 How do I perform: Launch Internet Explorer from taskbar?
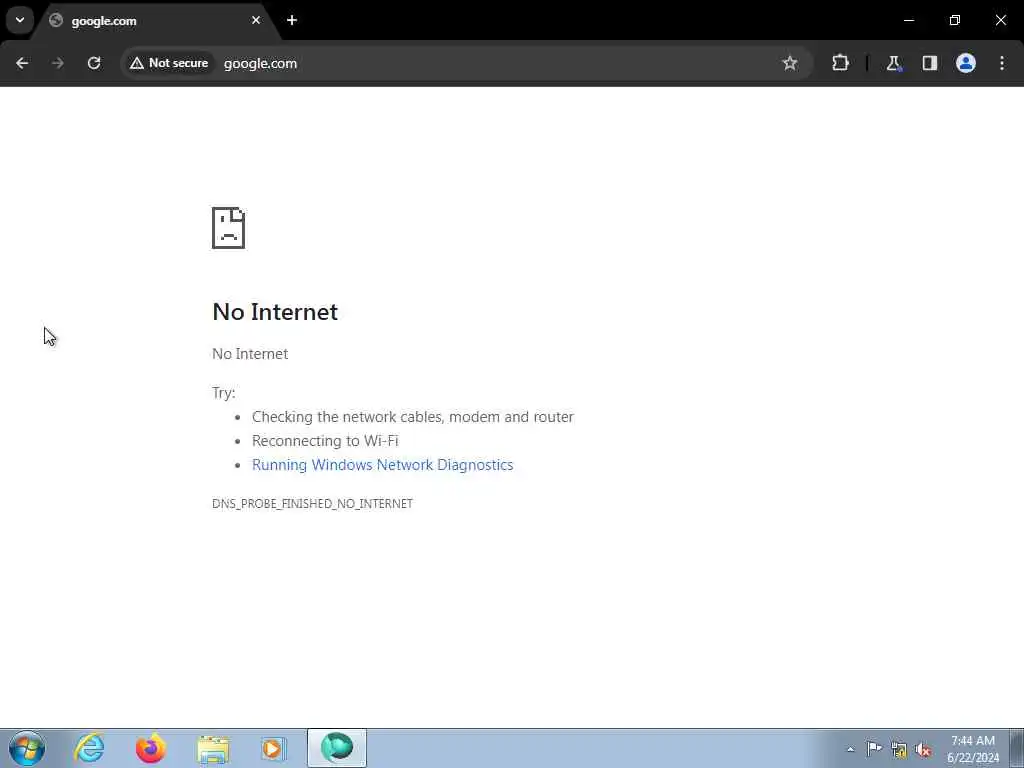point(89,748)
